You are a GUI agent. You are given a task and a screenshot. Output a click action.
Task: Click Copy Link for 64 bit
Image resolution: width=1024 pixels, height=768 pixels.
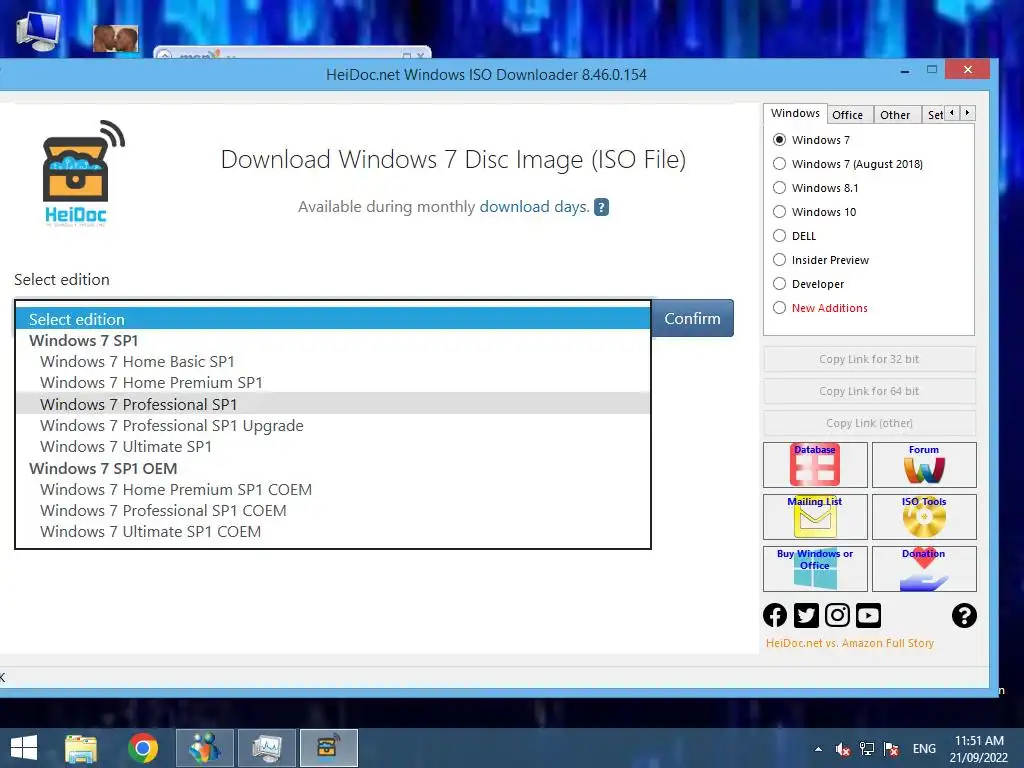pos(869,391)
